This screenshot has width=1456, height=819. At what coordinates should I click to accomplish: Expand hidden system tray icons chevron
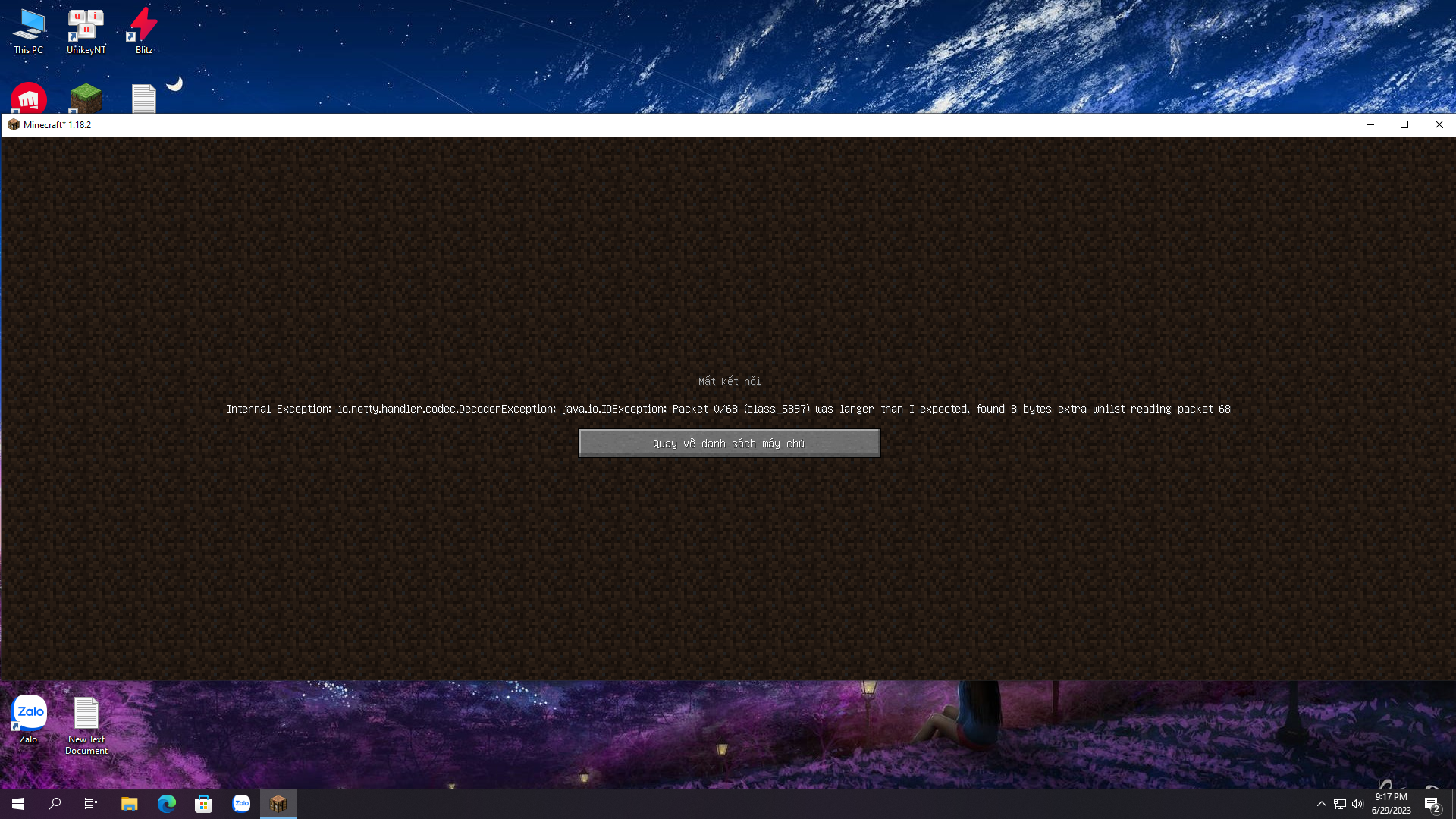pyautogui.click(x=1322, y=804)
